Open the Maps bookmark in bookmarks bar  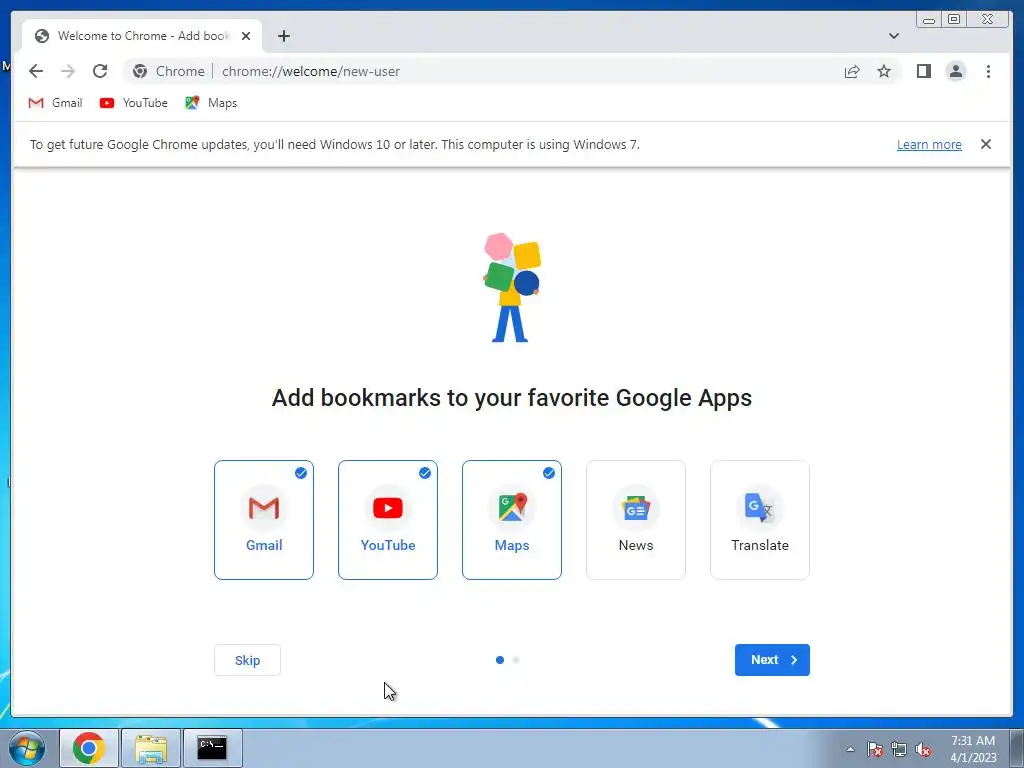tap(211, 103)
